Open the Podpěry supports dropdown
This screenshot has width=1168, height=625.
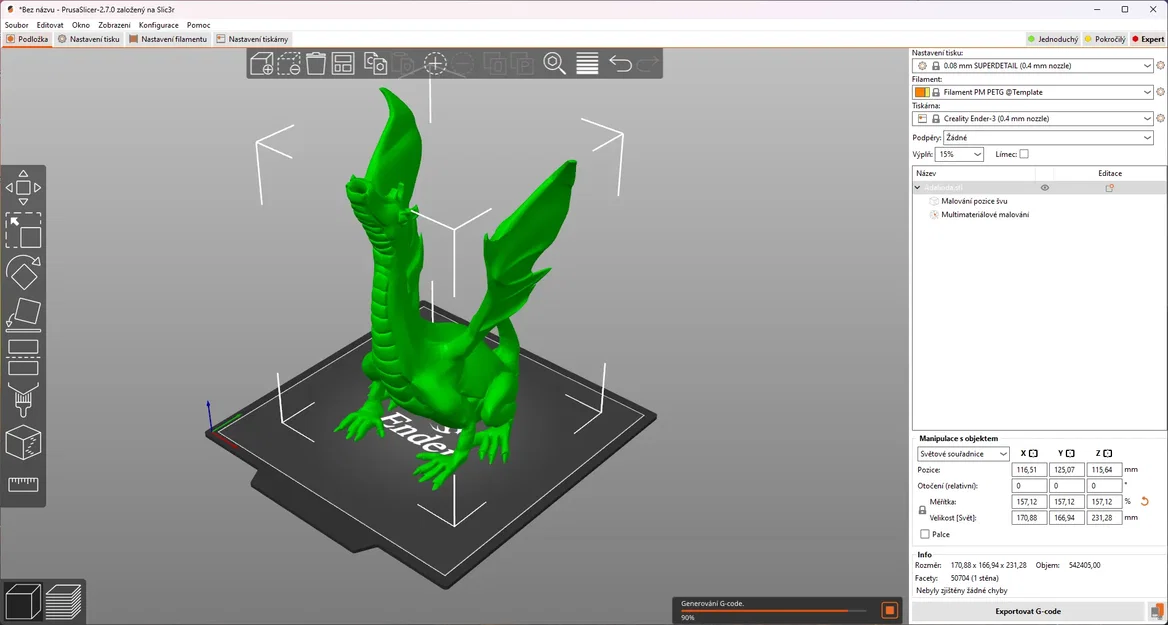click(x=1048, y=138)
